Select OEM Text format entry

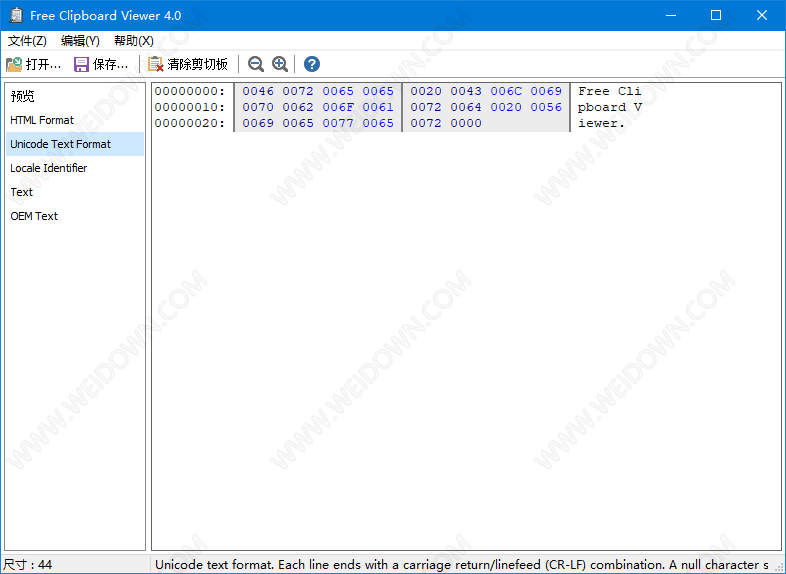click(75, 217)
